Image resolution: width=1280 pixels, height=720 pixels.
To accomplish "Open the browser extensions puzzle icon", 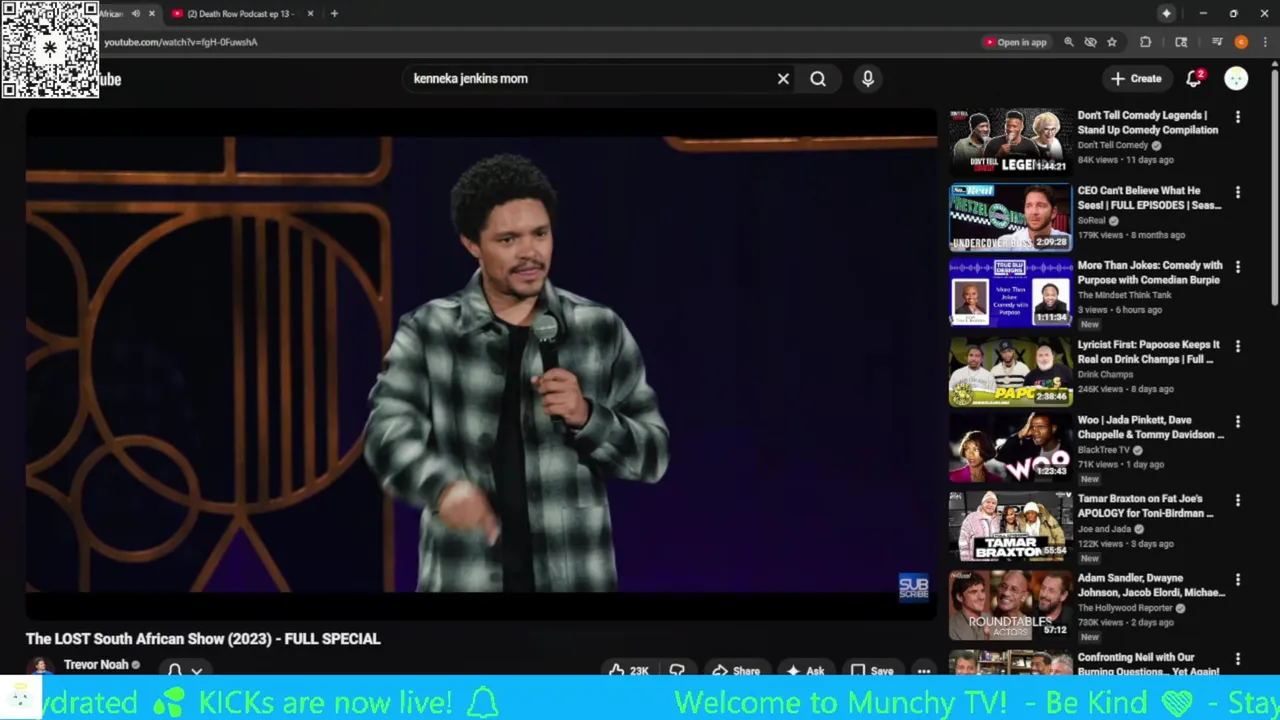I will [x=1146, y=42].
